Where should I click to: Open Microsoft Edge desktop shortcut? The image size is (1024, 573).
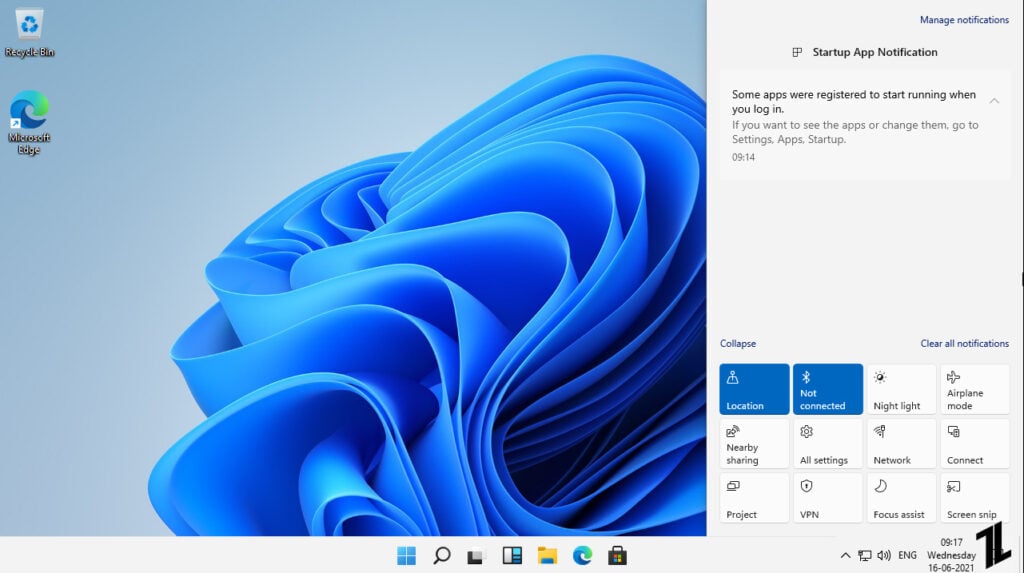click(x=29, y=123)
